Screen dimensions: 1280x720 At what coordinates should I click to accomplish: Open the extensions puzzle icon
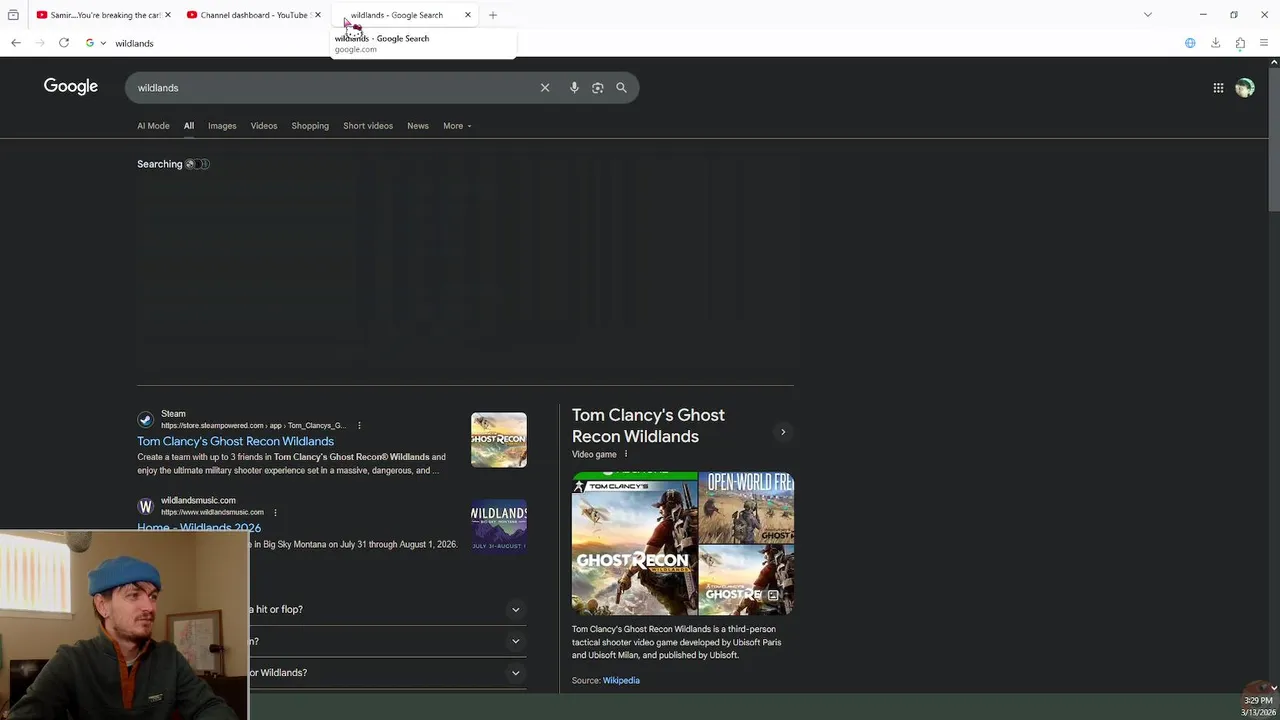(1240, 43)
